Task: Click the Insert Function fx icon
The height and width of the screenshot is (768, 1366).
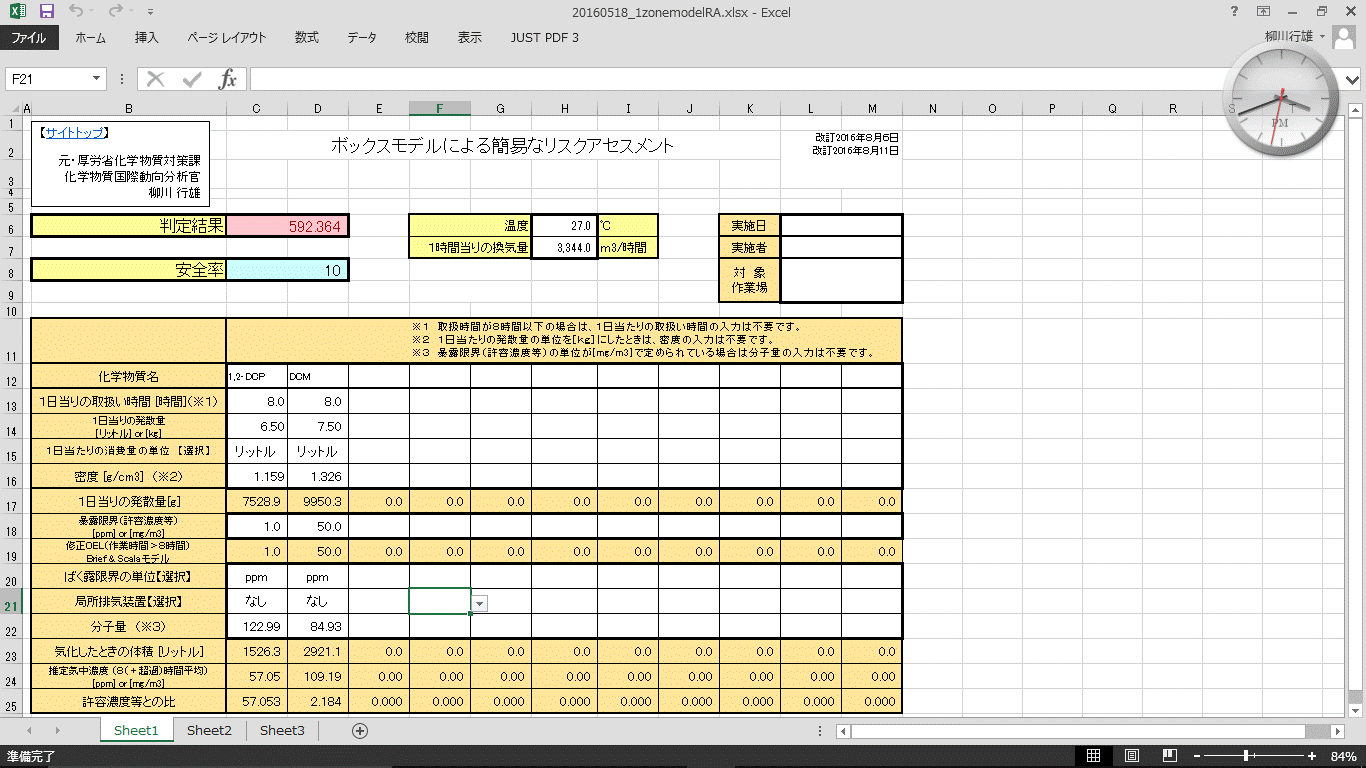Action: click(x=228, y=79)
